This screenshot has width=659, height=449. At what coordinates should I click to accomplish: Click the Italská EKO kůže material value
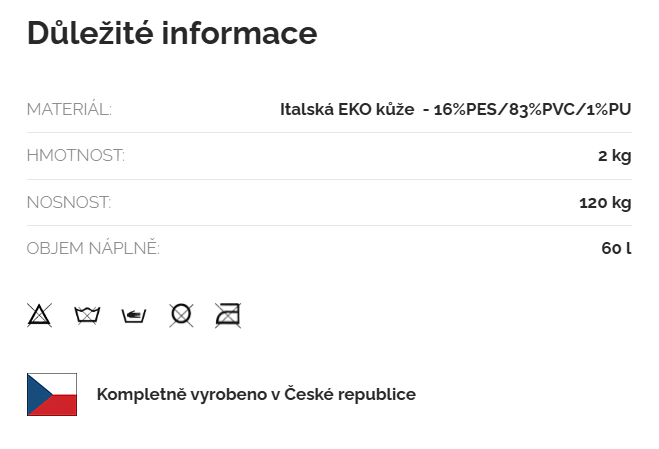347,109
